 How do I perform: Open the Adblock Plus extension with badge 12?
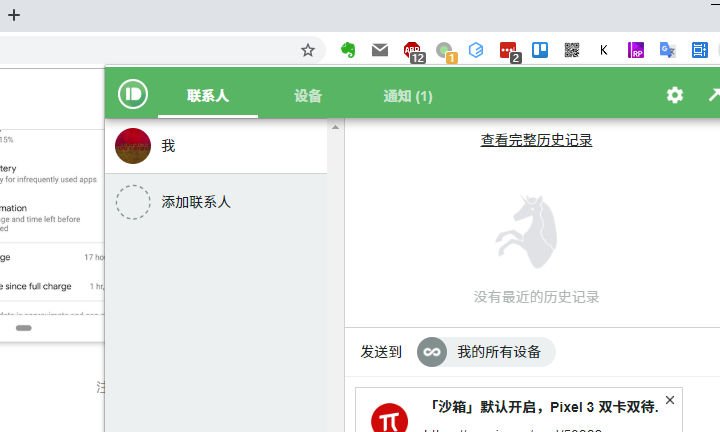point(414,51)
